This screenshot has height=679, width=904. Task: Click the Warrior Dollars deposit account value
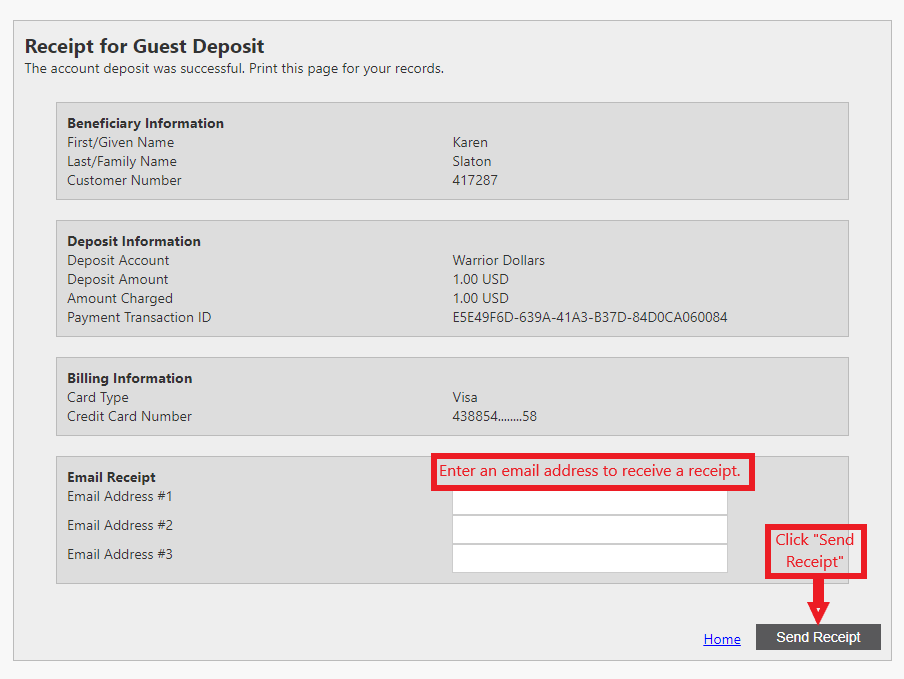(498, 260)
